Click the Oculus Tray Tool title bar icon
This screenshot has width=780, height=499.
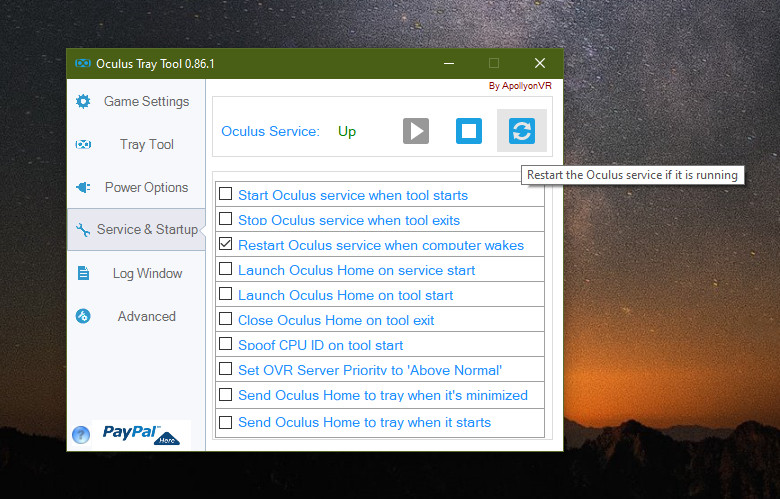[x=83, y=63]
